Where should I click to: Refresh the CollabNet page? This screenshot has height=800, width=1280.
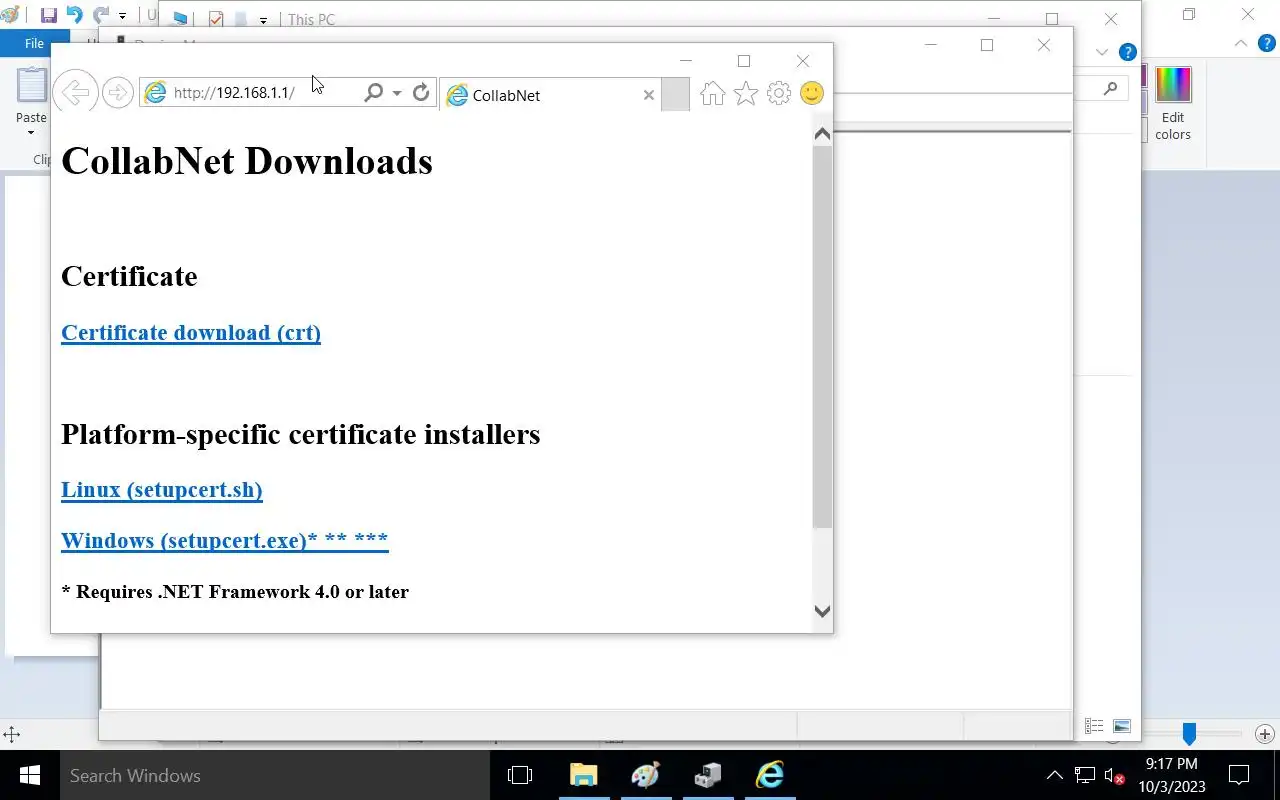point(421,93)
